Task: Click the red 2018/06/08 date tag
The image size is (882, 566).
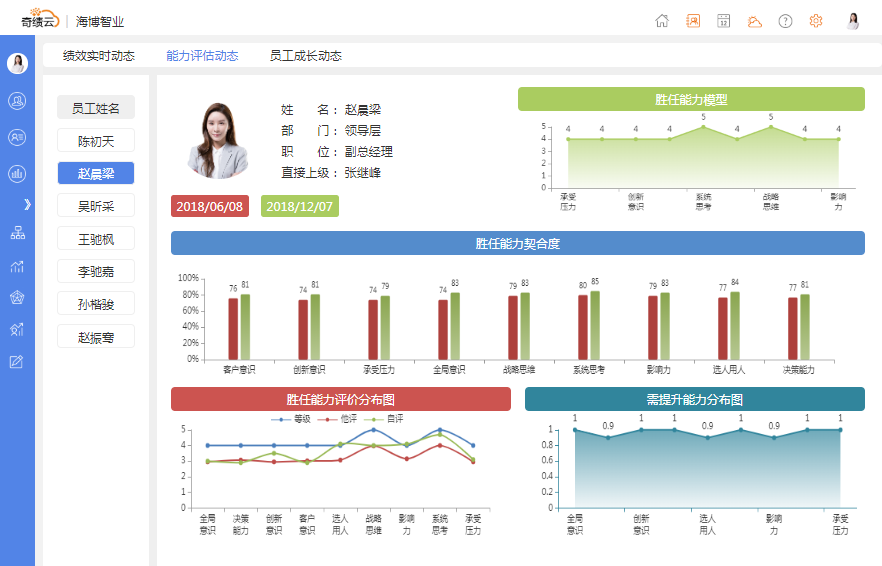Action: pyautogui.click(x=209, y=206)
